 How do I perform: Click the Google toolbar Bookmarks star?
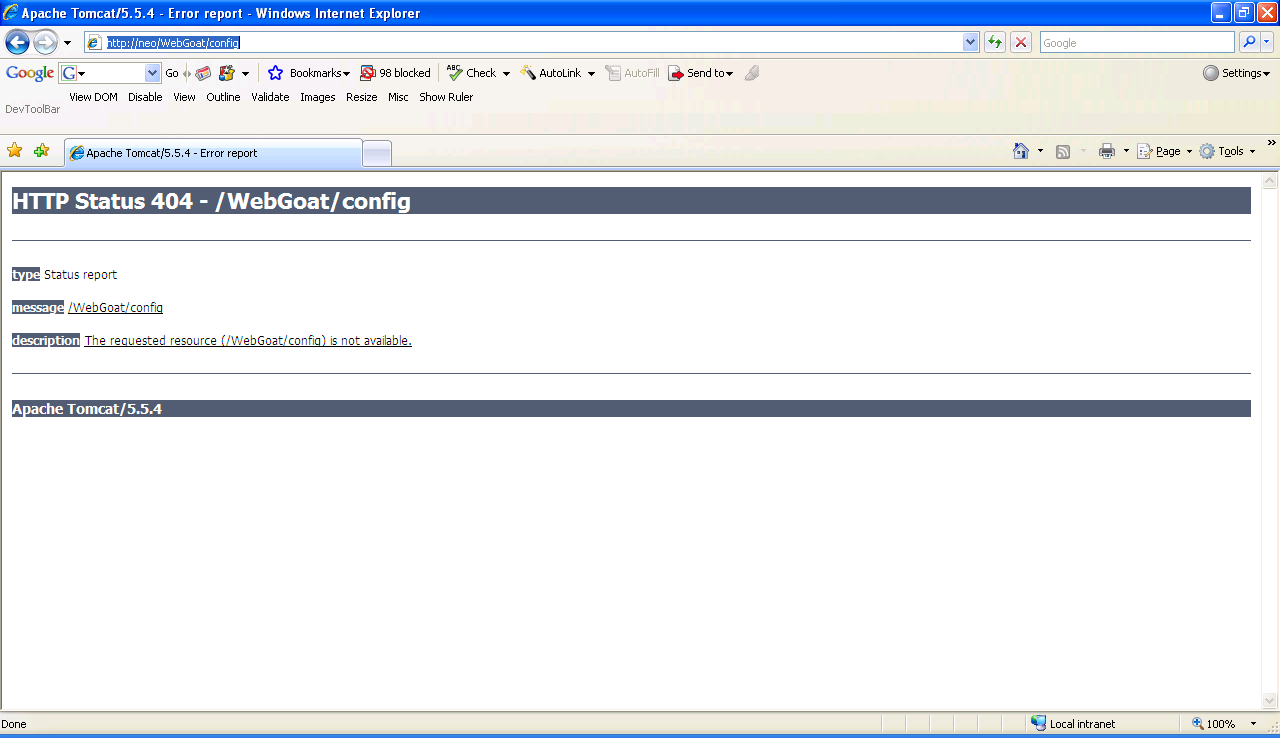276,73
